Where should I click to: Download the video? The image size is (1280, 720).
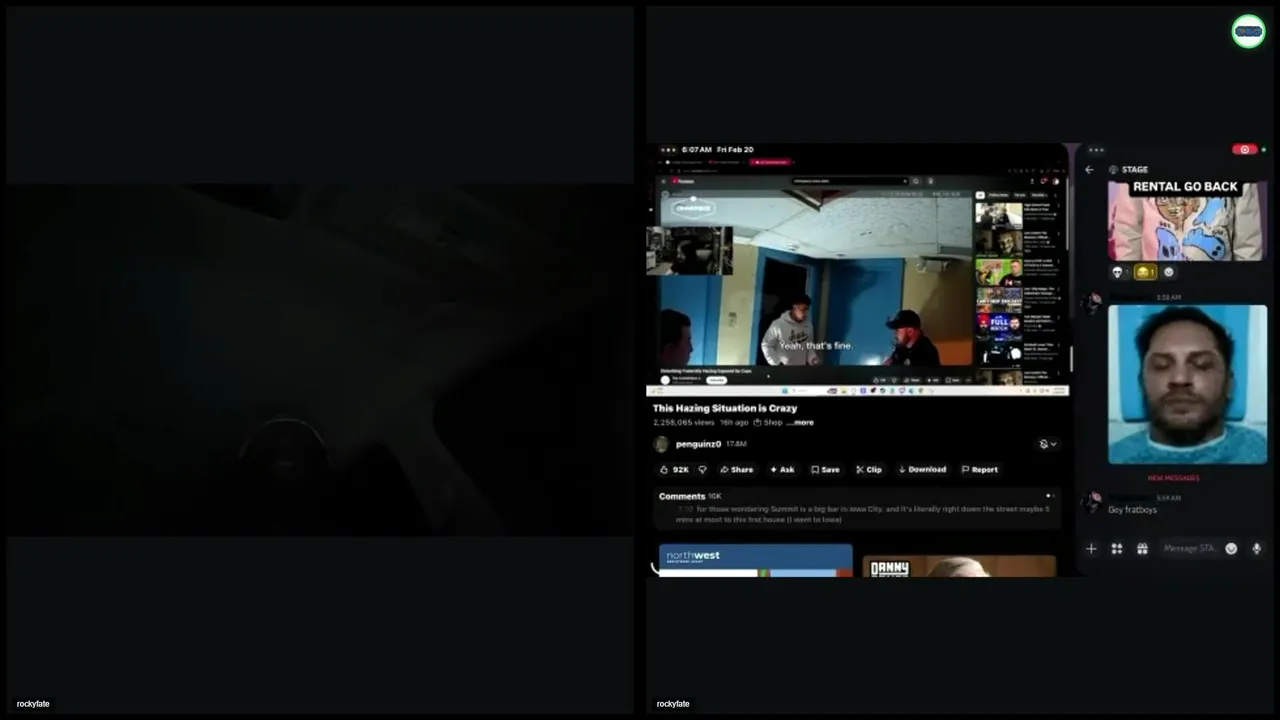(x=922, y=469)
